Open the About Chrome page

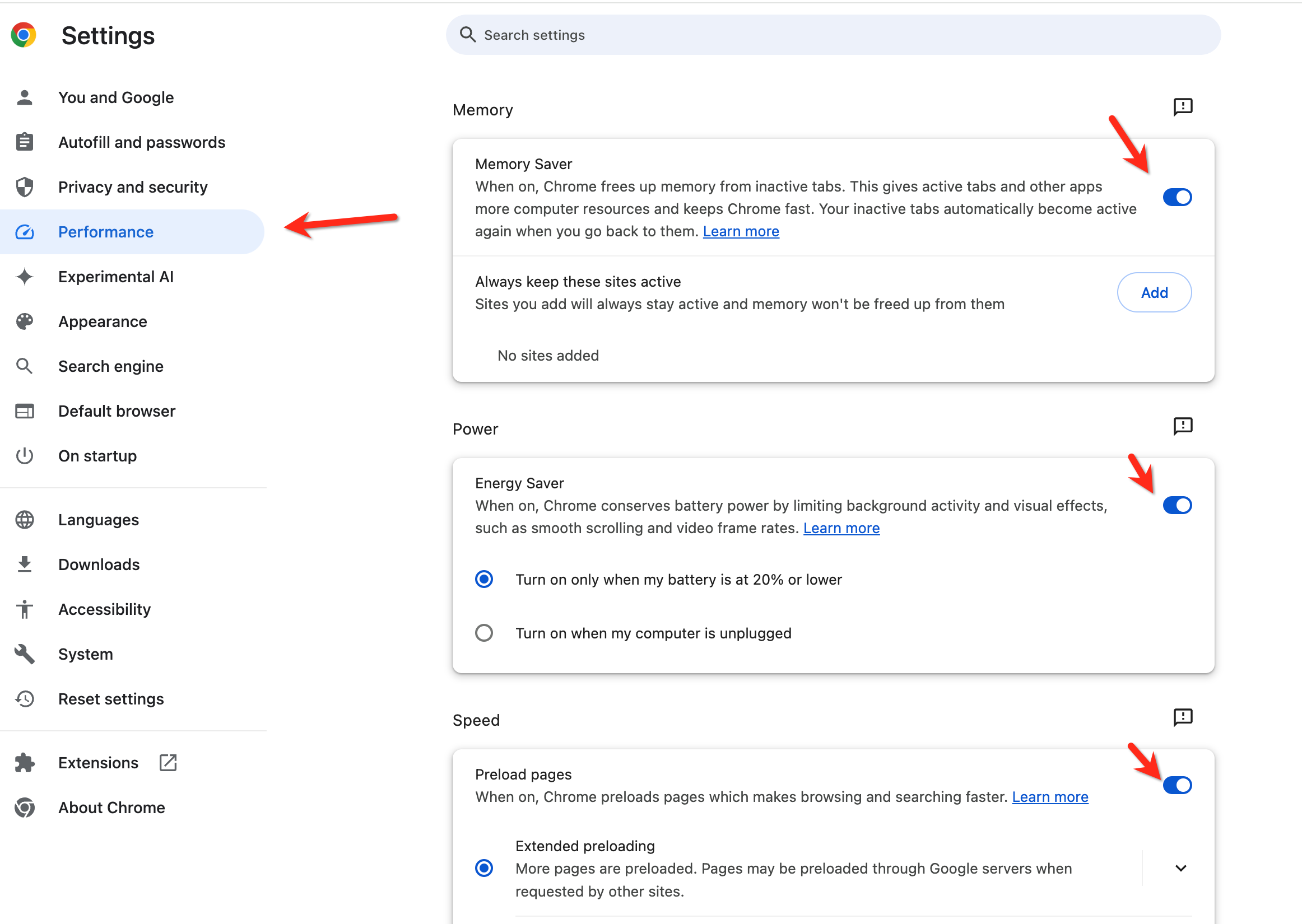pyautogui.click(x=111, y=808)
